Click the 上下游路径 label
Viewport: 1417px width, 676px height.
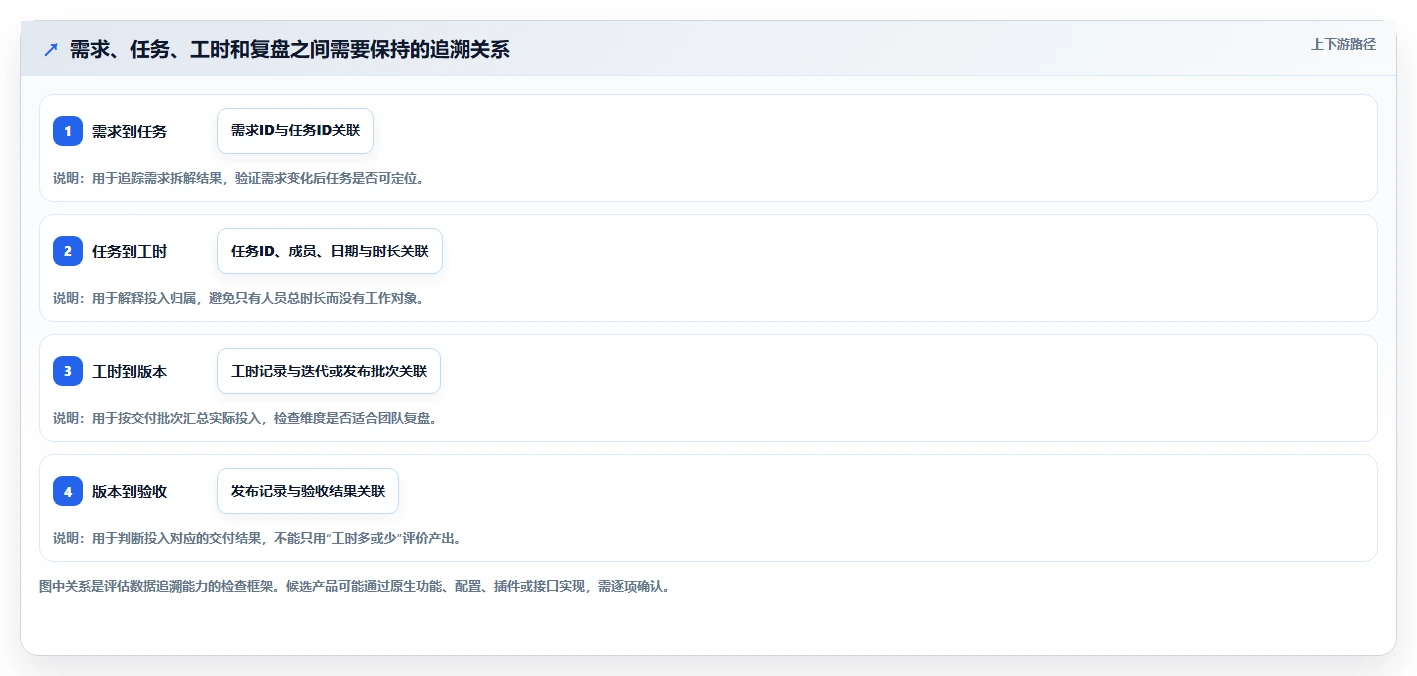(1343, 44)
